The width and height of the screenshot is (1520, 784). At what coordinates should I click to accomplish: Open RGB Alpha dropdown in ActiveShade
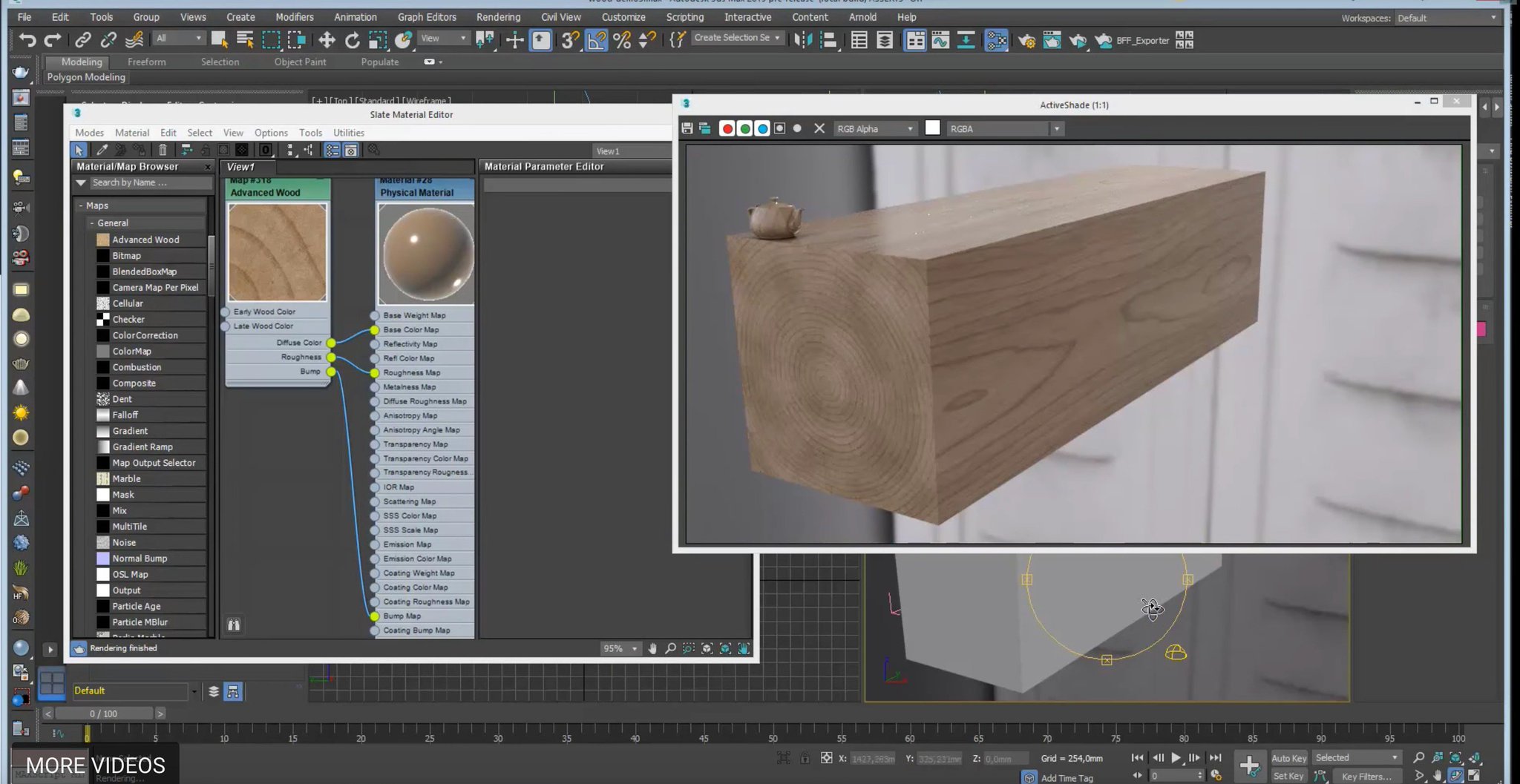click(x=874, y=128)
